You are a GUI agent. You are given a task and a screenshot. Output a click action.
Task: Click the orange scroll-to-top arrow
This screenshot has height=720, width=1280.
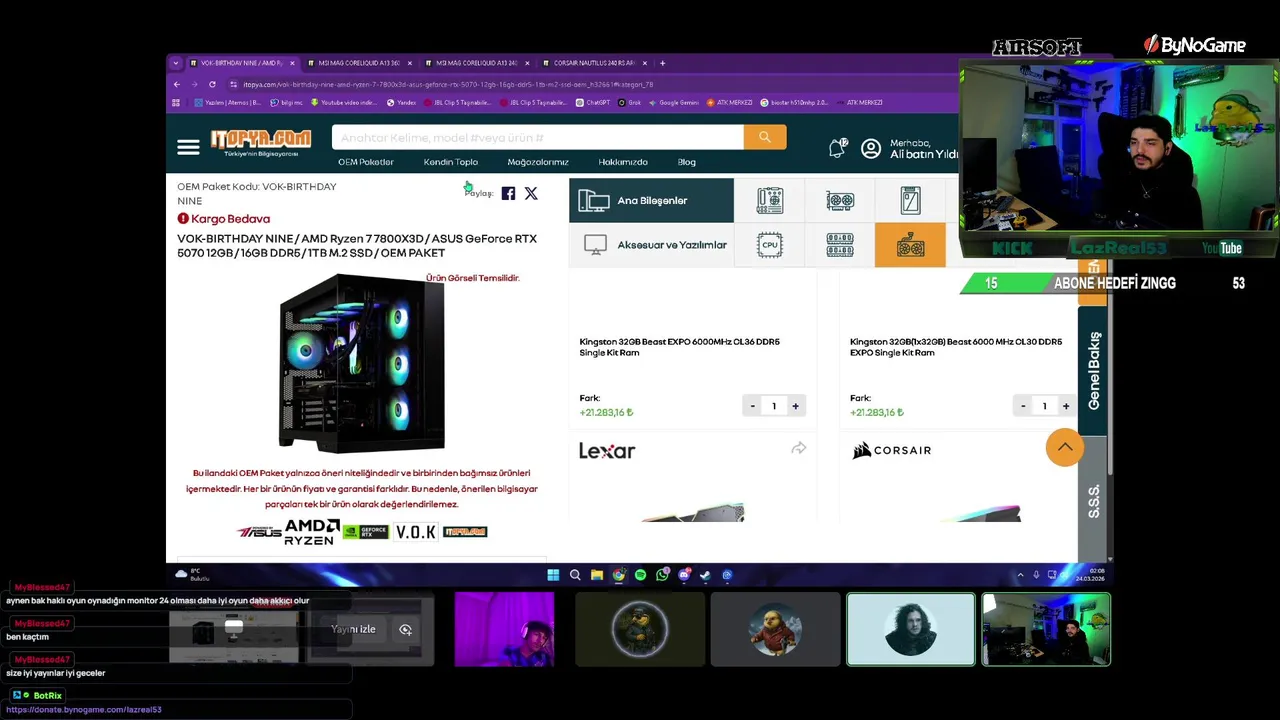(x=1064, y=447)
